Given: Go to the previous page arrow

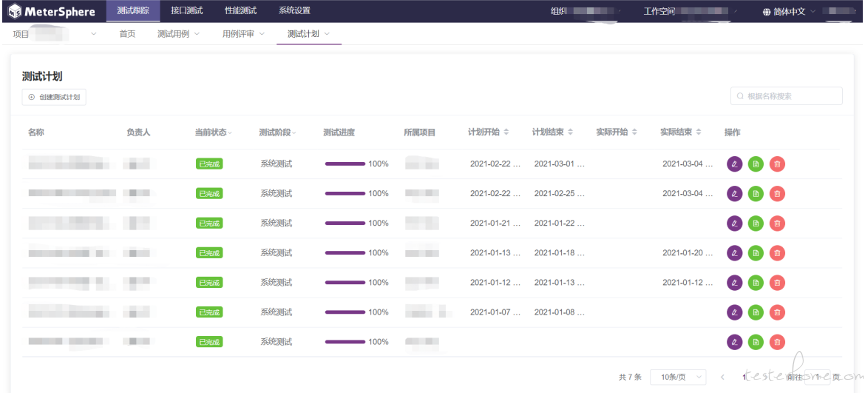Looking at the screenshot, I should (722, 378).
